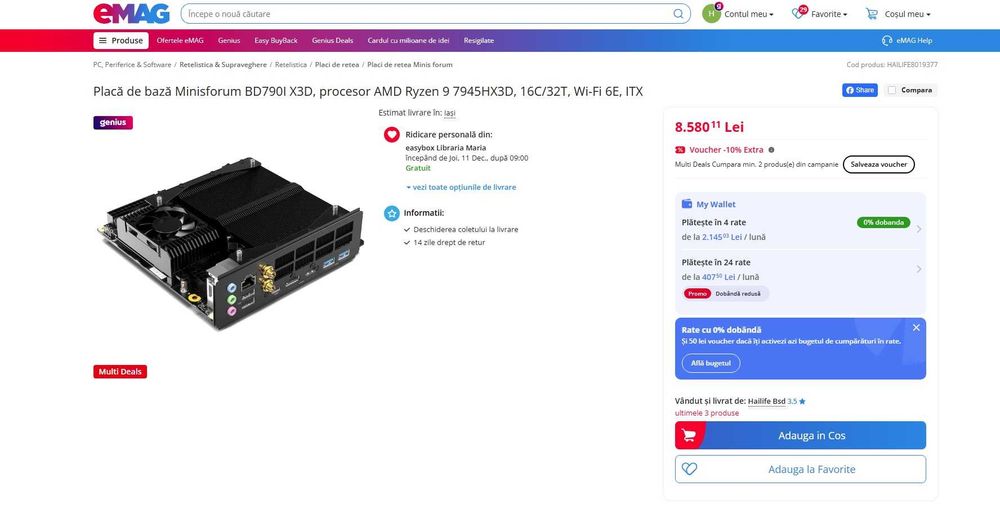Click the Adauga in Cos button
This screenshot has width=1000, height=508.
tap(800, 435)
